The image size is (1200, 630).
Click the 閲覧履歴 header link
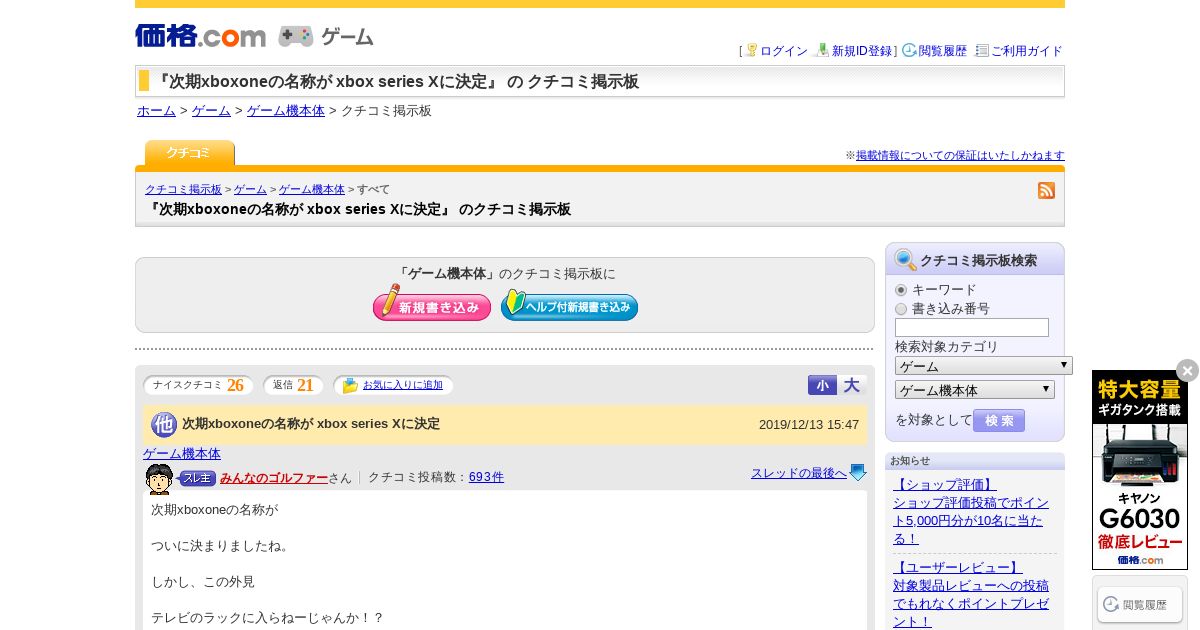943,51
